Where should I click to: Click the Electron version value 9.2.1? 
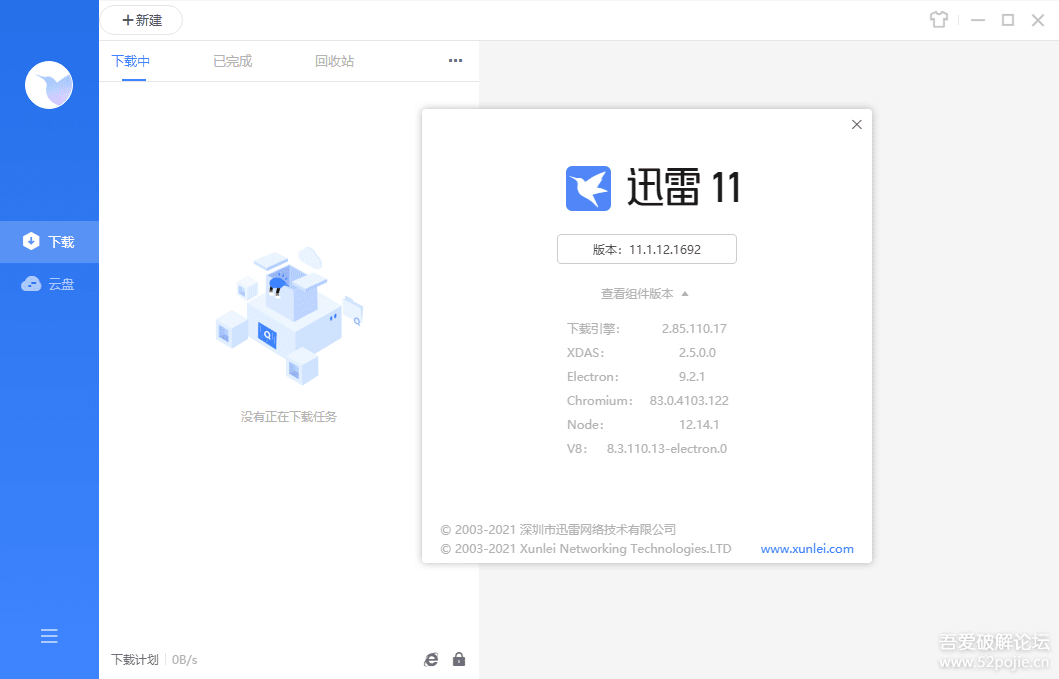click(x=692, y=377)
